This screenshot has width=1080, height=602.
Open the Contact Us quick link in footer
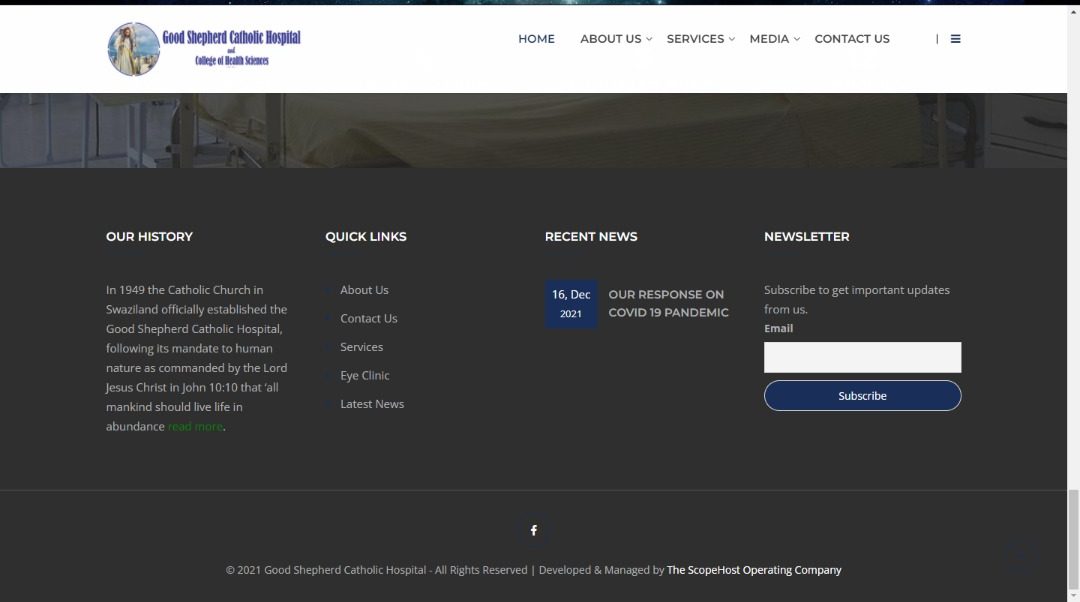[x=368, y=319]
